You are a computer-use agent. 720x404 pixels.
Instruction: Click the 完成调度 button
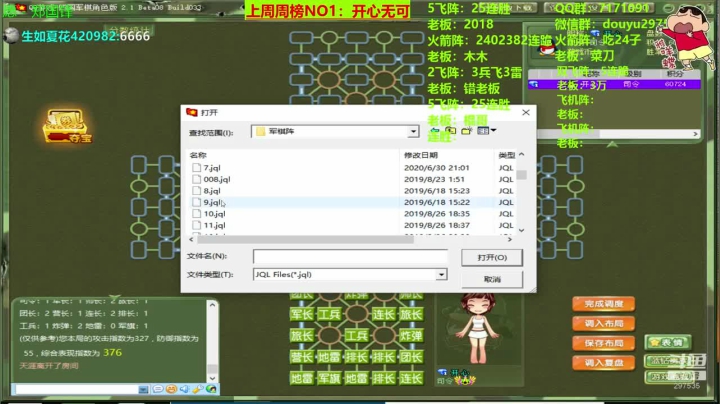[603, 304]
